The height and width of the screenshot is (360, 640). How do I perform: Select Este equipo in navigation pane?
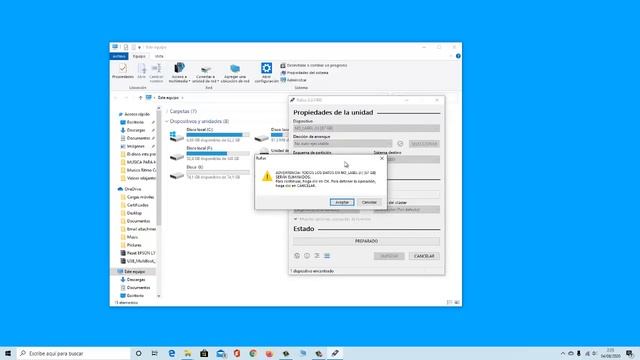(134, 271)
